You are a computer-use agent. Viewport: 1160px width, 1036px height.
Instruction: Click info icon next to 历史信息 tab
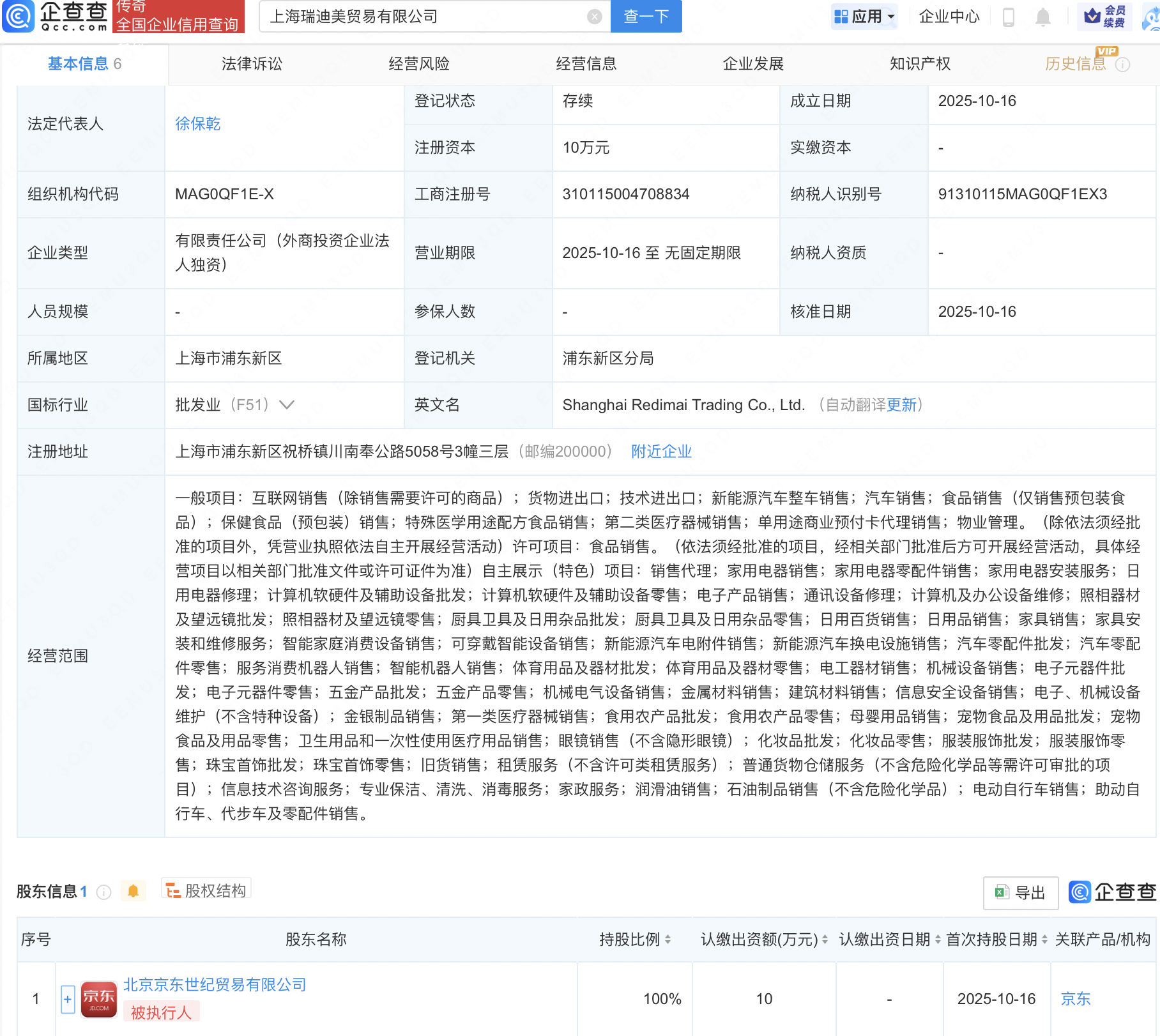[x=1122, y=65]
